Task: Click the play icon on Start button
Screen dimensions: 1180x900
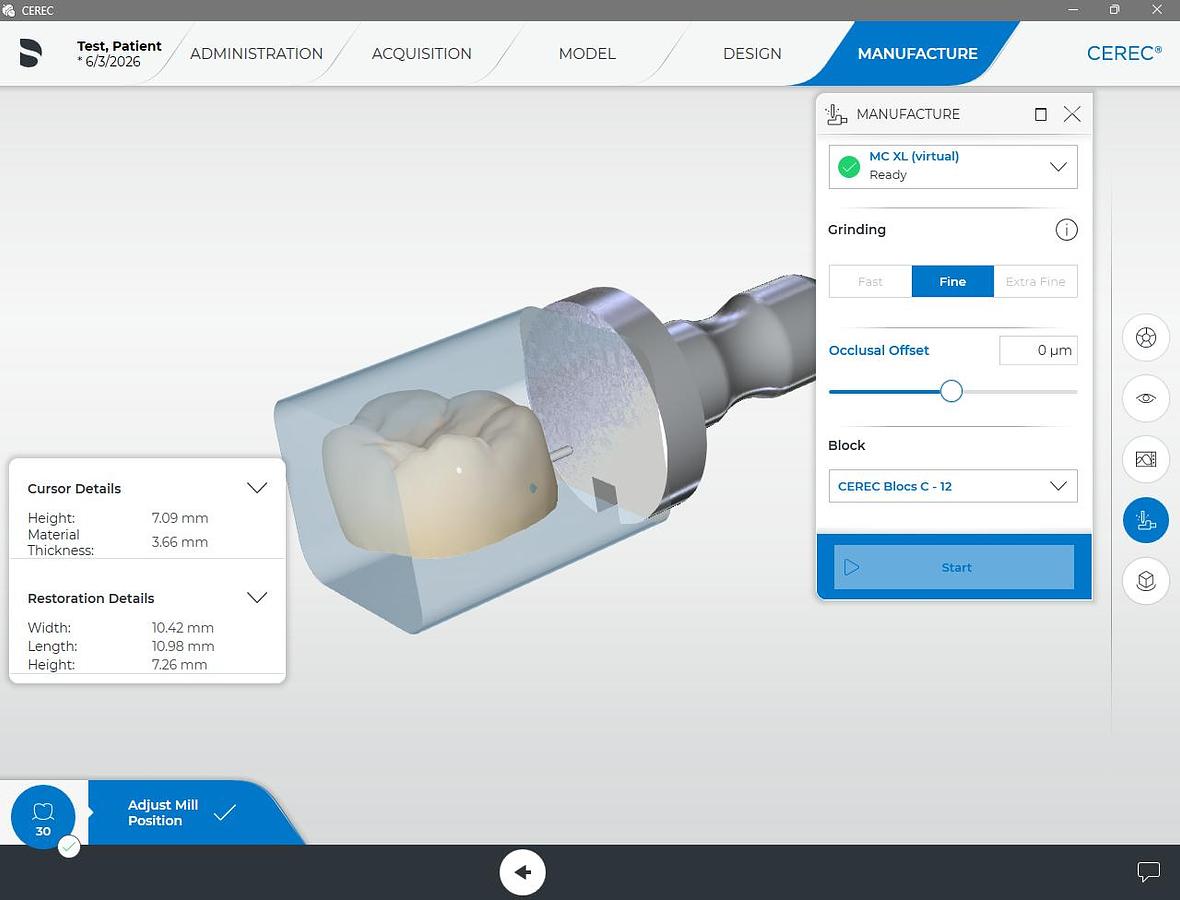Action: (852, 567)
